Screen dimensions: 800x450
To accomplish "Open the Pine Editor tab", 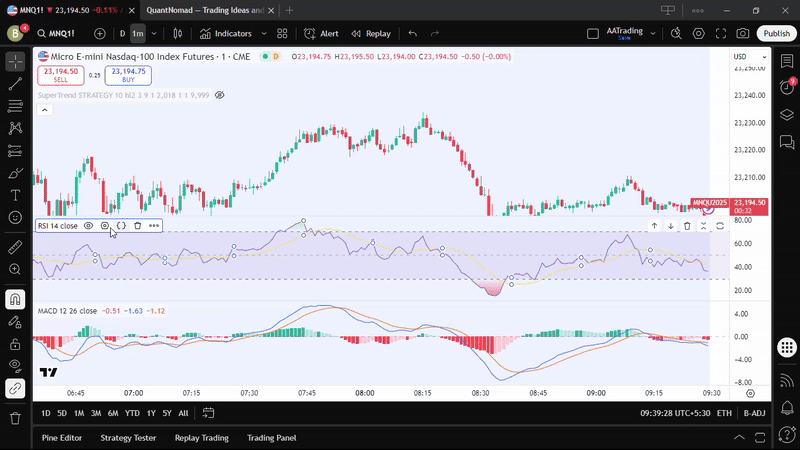I will (62, 438).
